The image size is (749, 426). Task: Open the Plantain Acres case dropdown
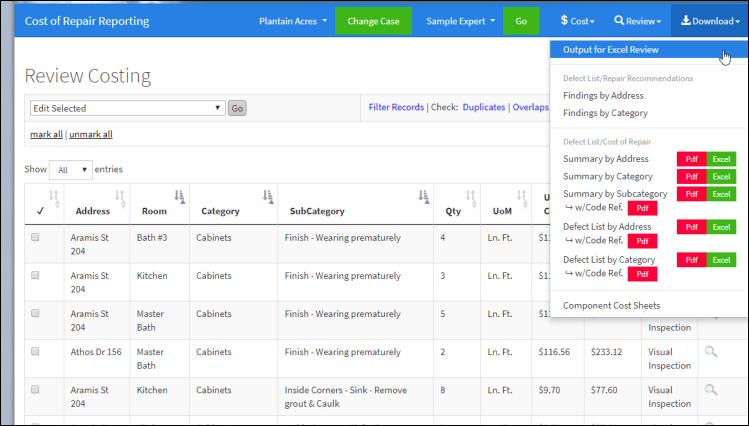point(292,20)
